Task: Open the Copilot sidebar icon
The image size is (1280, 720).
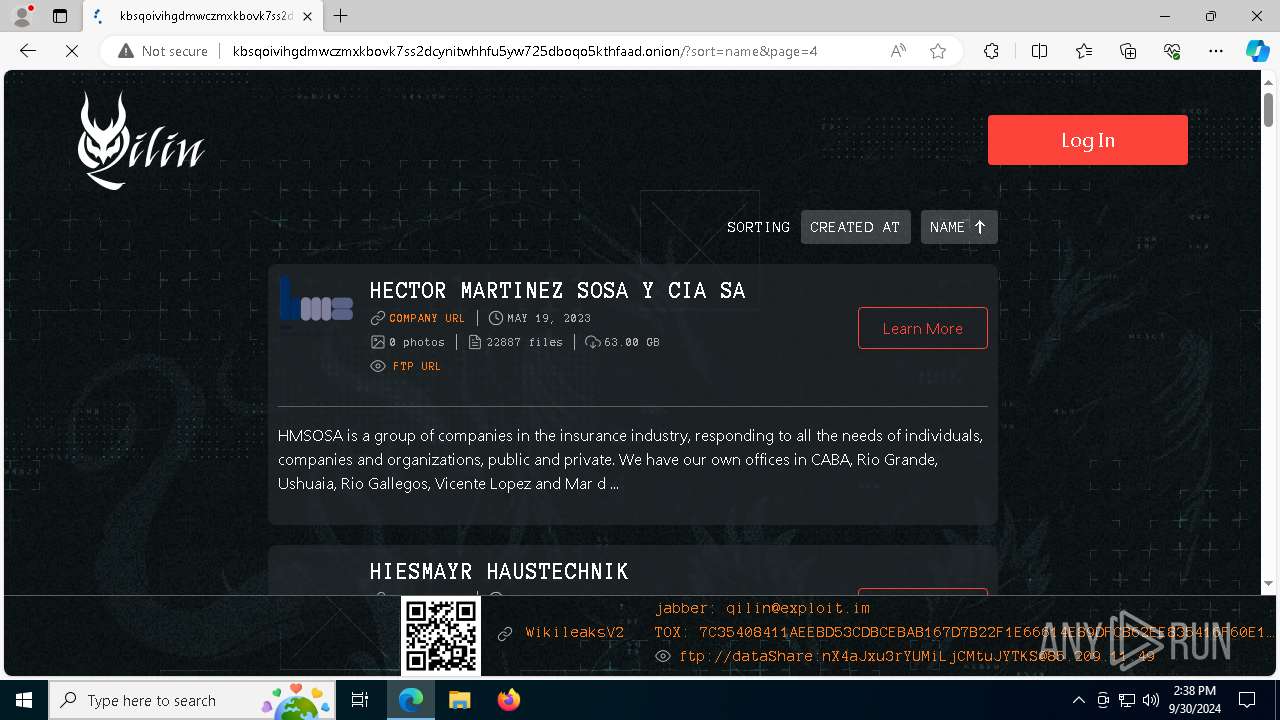Action: (1257, 51)
